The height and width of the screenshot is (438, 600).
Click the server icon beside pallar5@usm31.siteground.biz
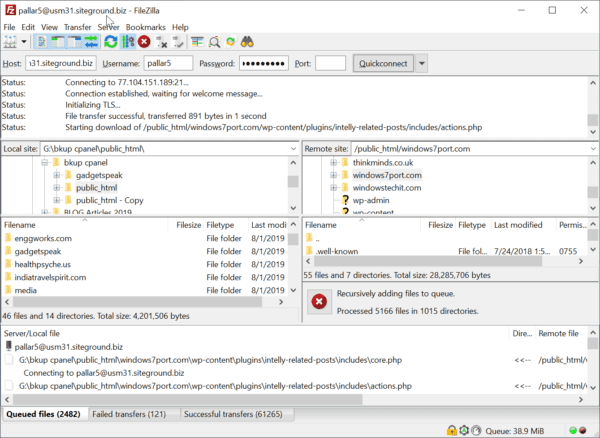pos(8,346)
